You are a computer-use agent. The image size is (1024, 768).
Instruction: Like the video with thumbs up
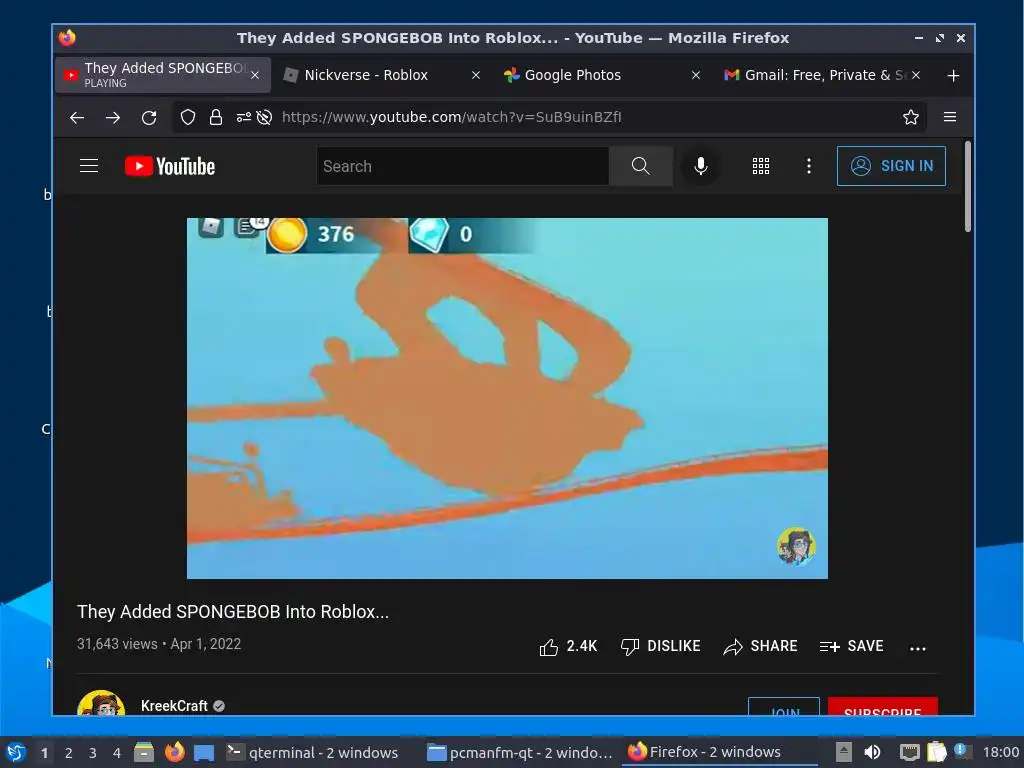[568, 647]
